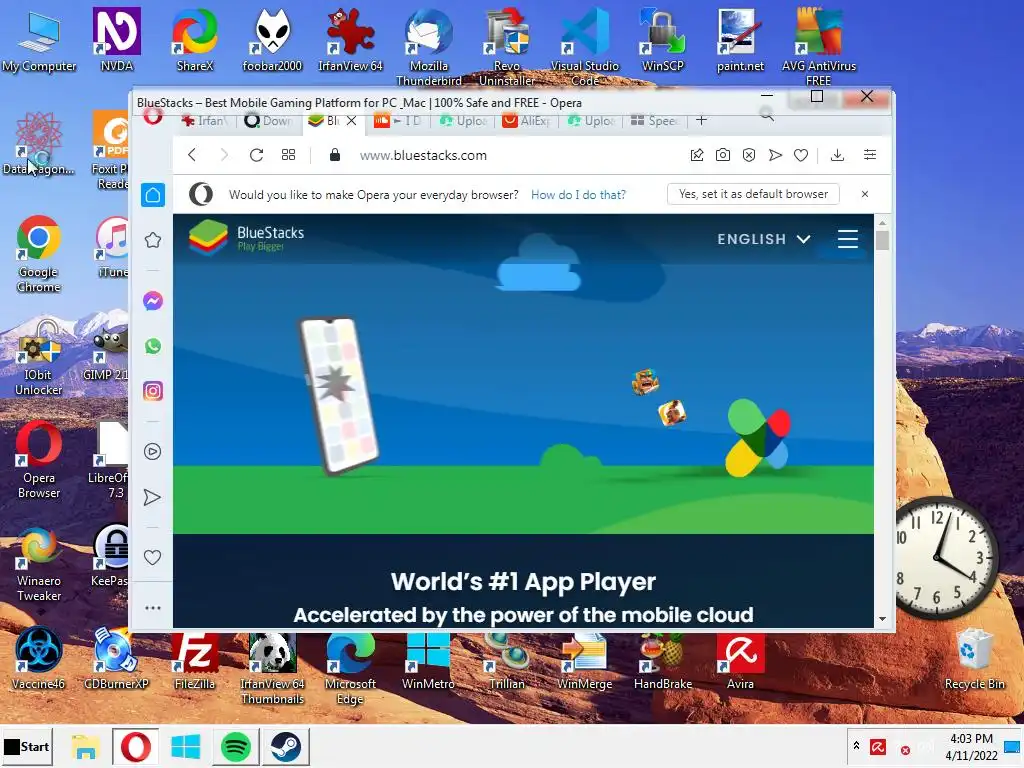Viewport: 1024px width, 768px height.
Task: Send page to My Flow from address bar
Action: [x=775, y=155]
